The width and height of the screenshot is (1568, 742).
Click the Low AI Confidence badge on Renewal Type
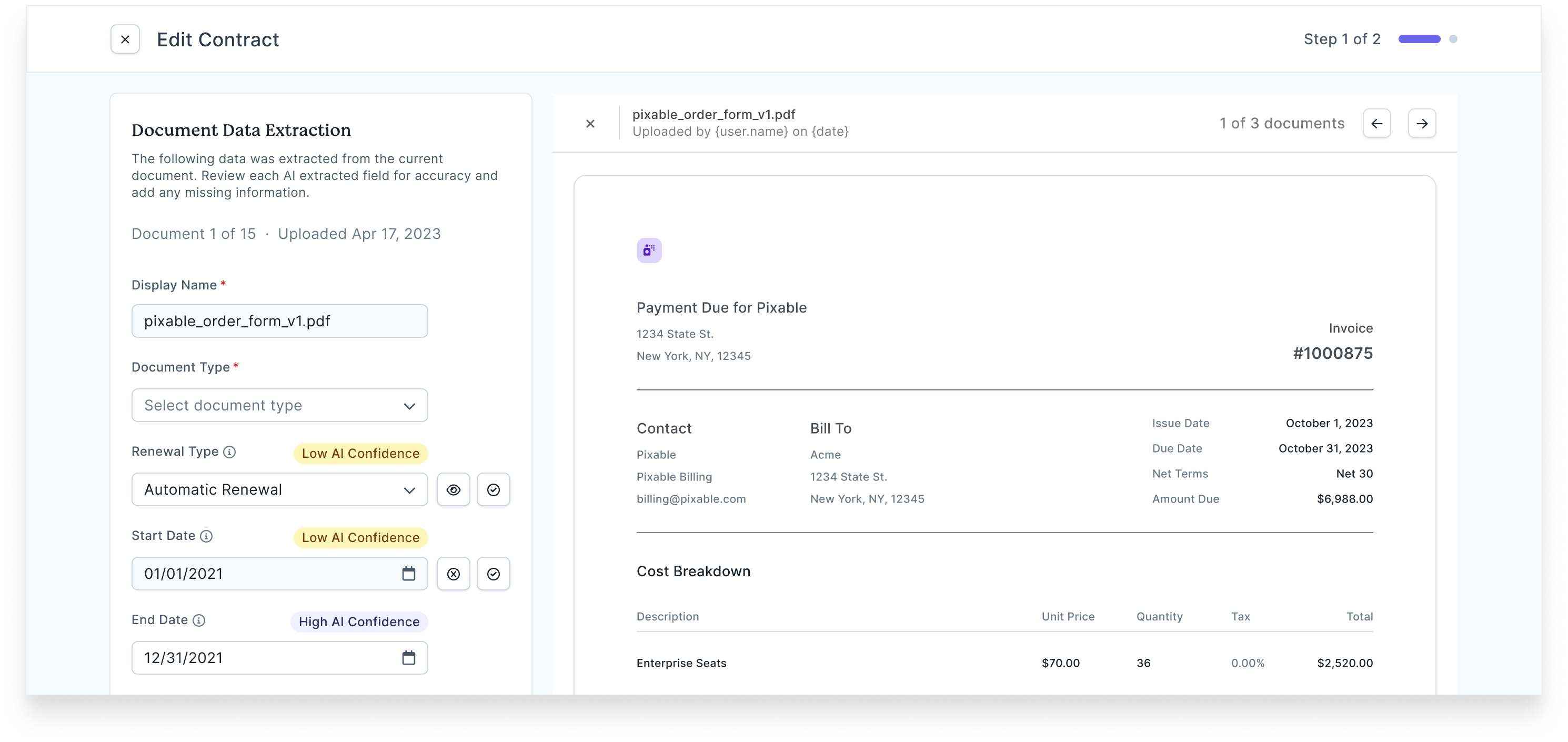coord(360,453)
